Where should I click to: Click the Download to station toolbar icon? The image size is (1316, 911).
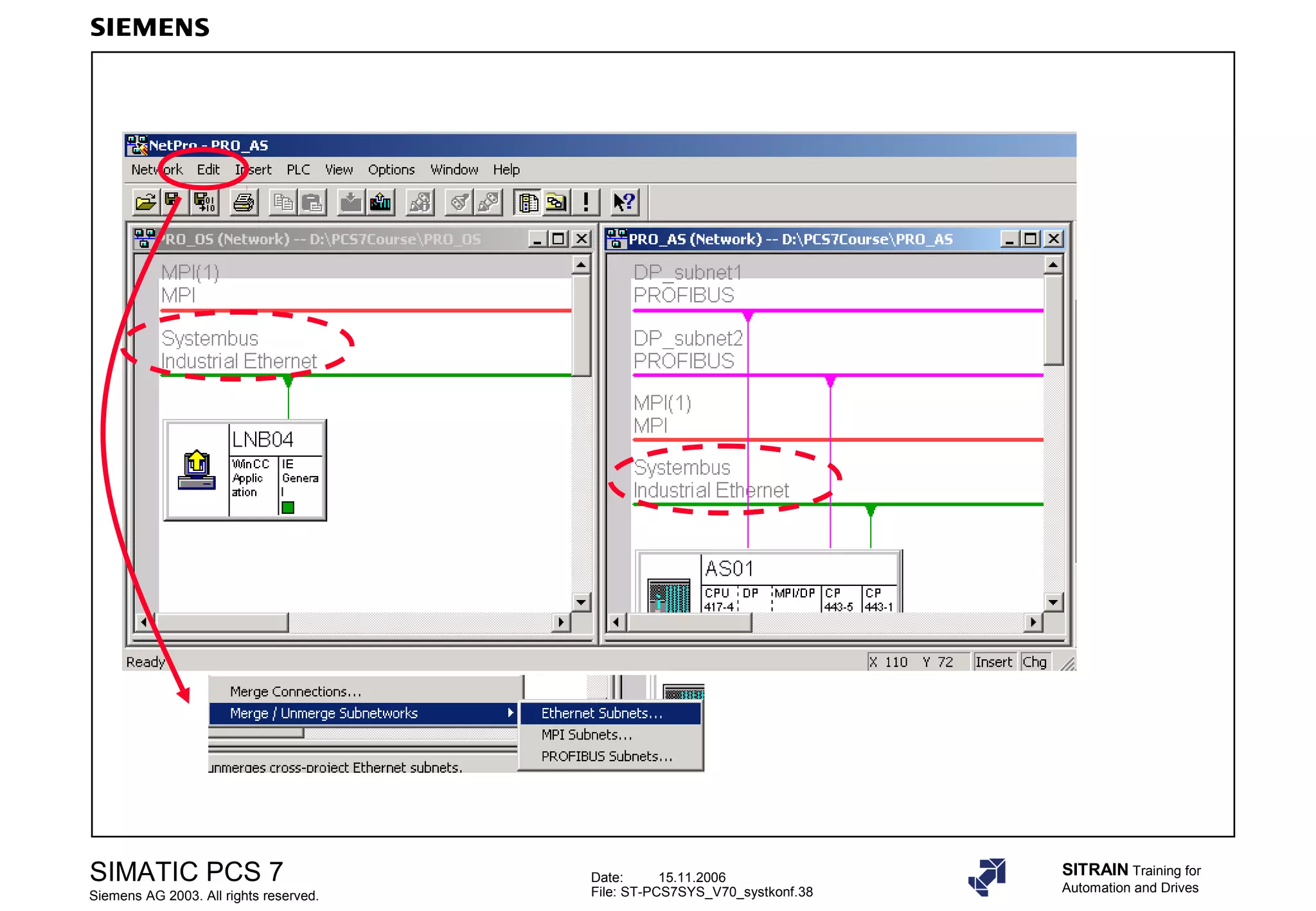click(x=351, y=202)
